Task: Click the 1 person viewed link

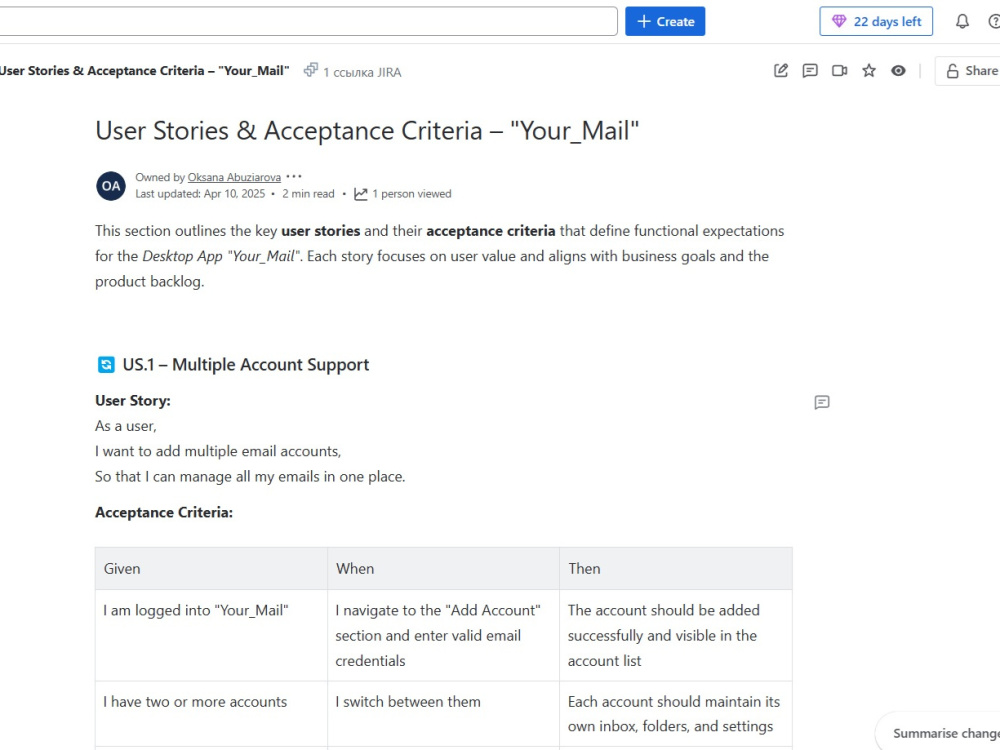Action: point(412,194)
